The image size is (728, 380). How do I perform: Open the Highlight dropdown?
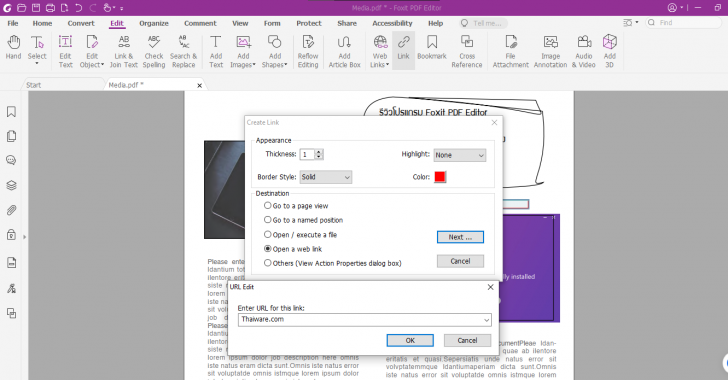click(460, 155)
